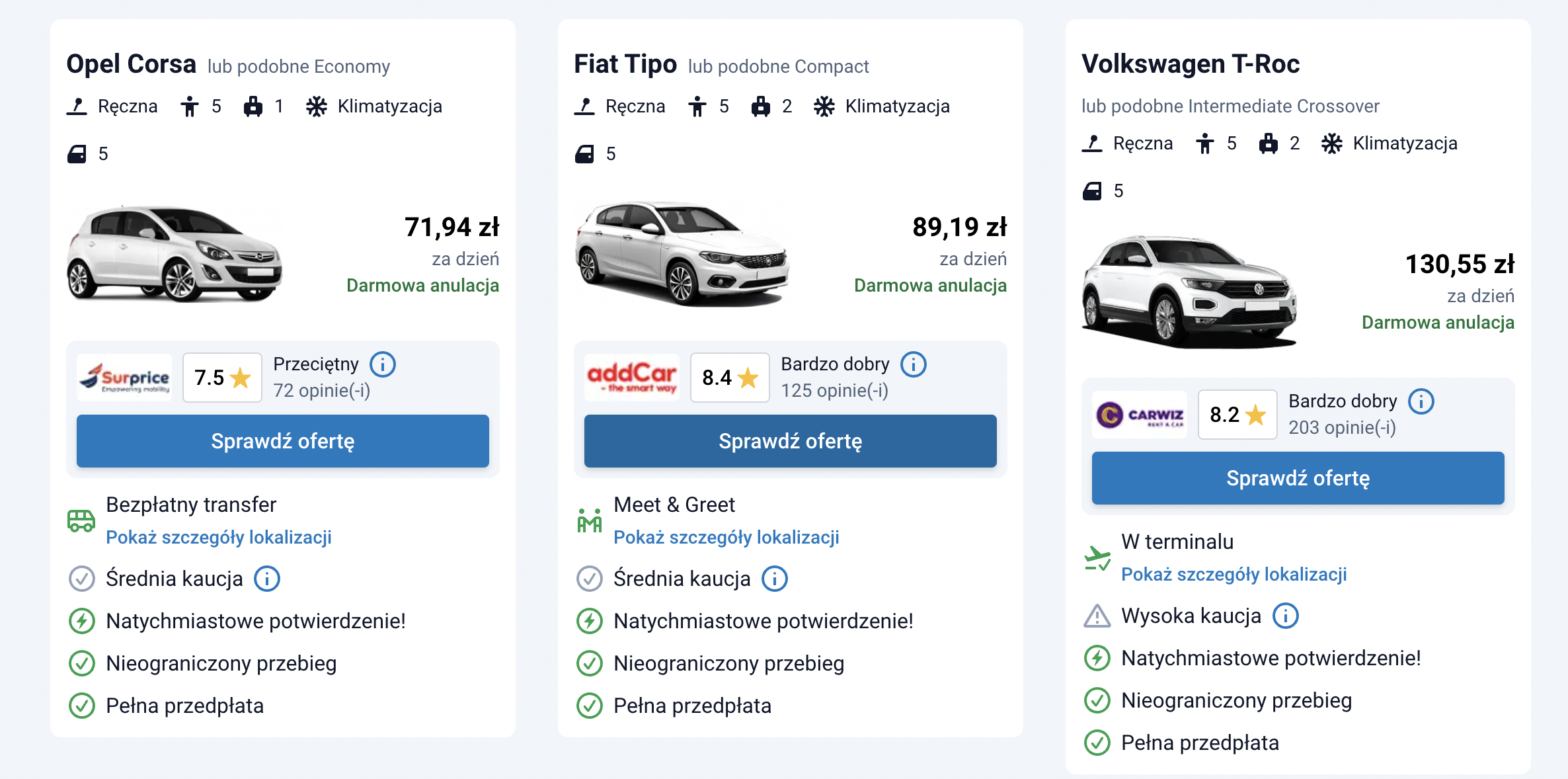Check the Opel Corsa offer button

pyautogui.click(x=283, y=441)
